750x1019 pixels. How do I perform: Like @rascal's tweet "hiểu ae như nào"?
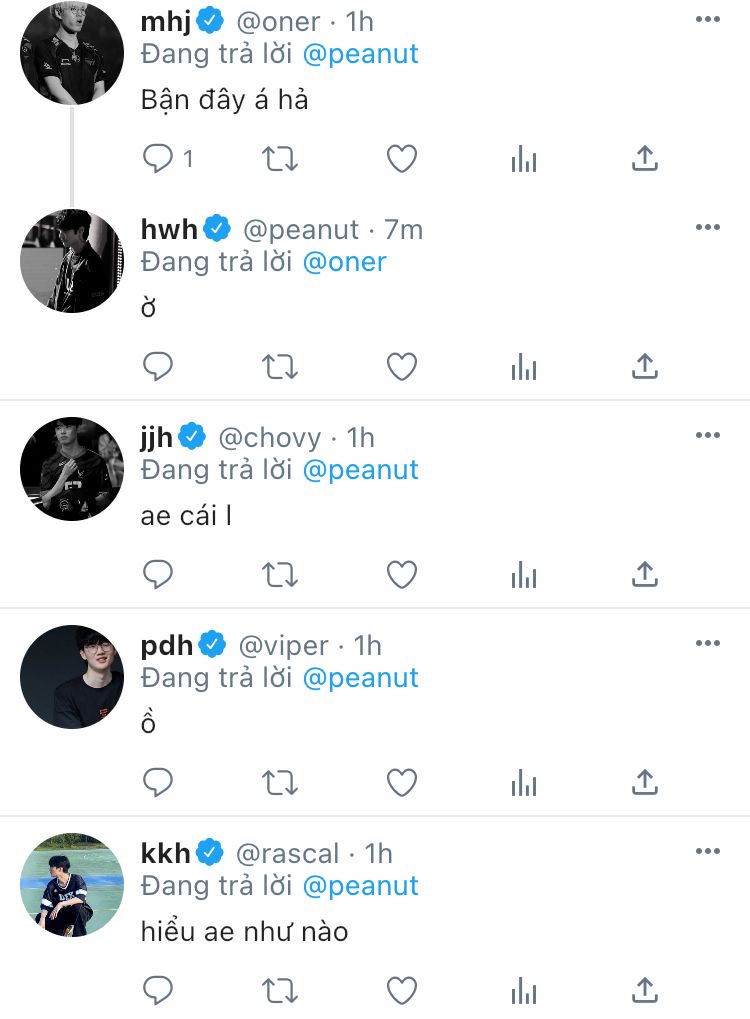pyautogui.click(x=402, y=990)
